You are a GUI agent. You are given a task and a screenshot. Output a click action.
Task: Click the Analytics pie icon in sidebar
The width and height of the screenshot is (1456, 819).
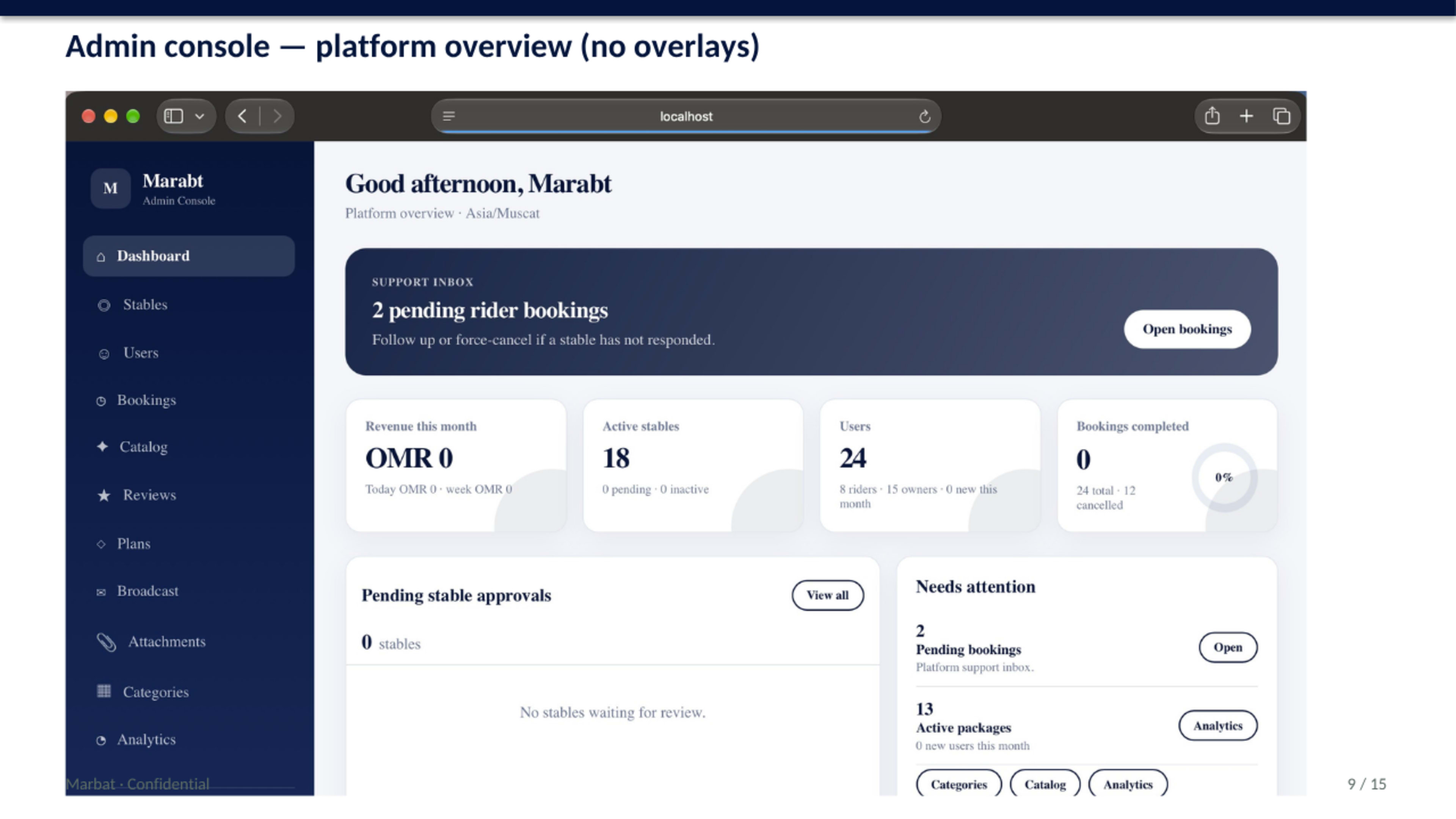click(101, 740)
